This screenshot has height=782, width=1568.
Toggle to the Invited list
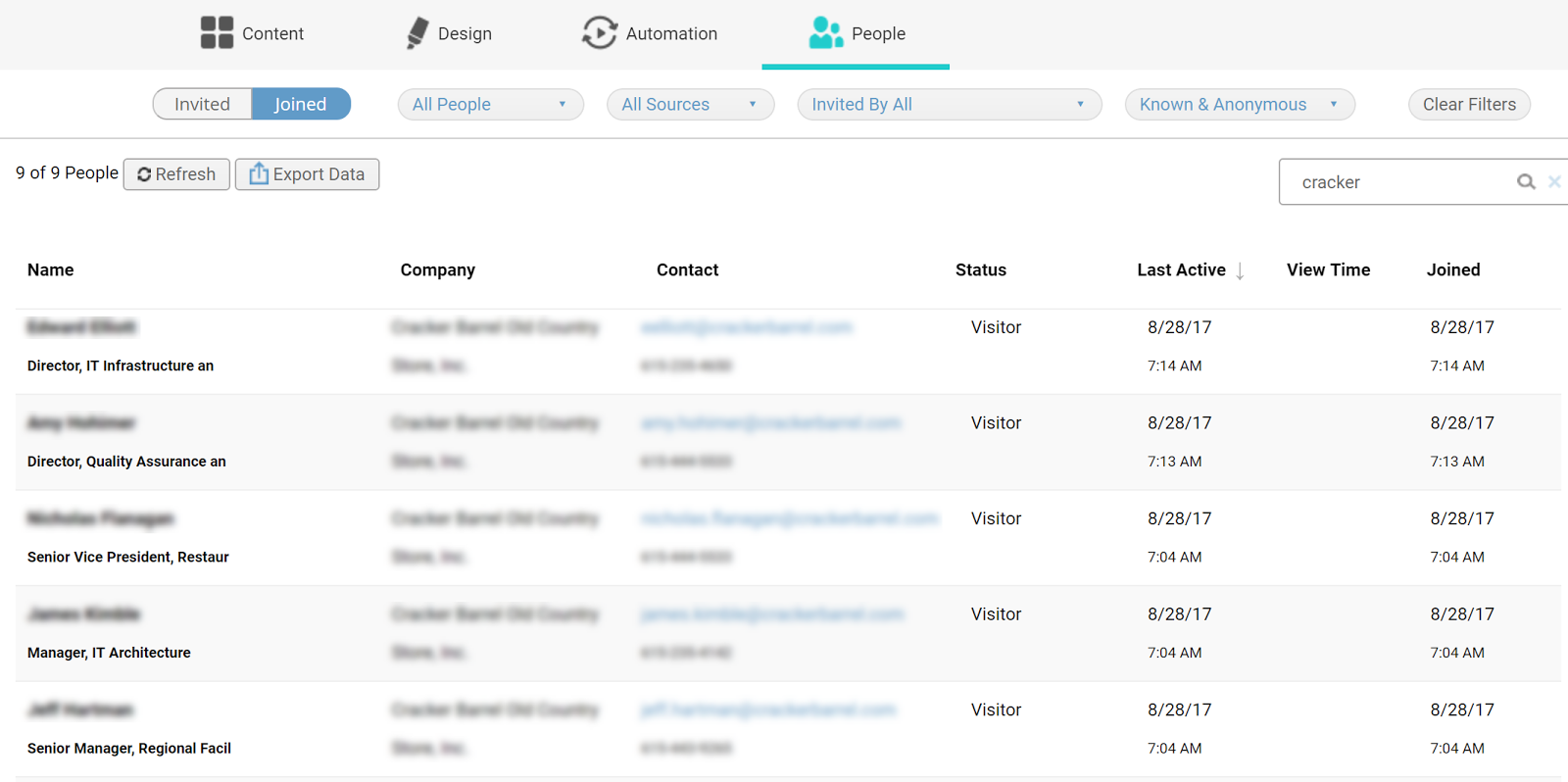coord(203,104)
